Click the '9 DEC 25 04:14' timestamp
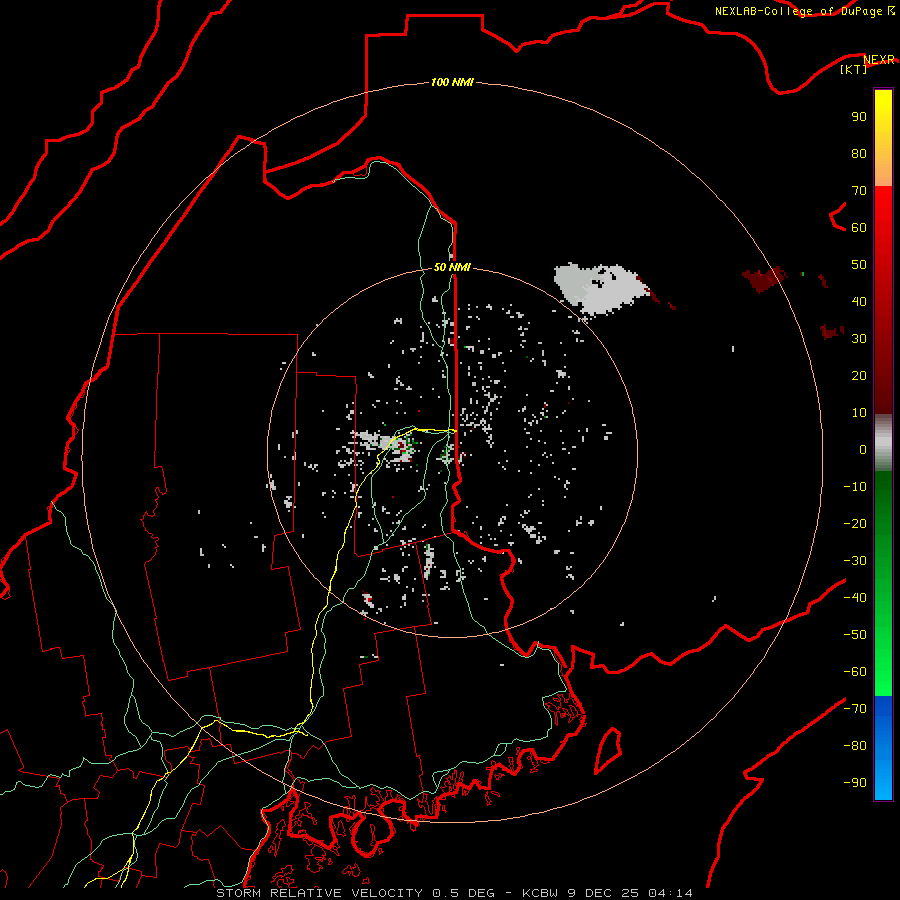 (630, 893)
